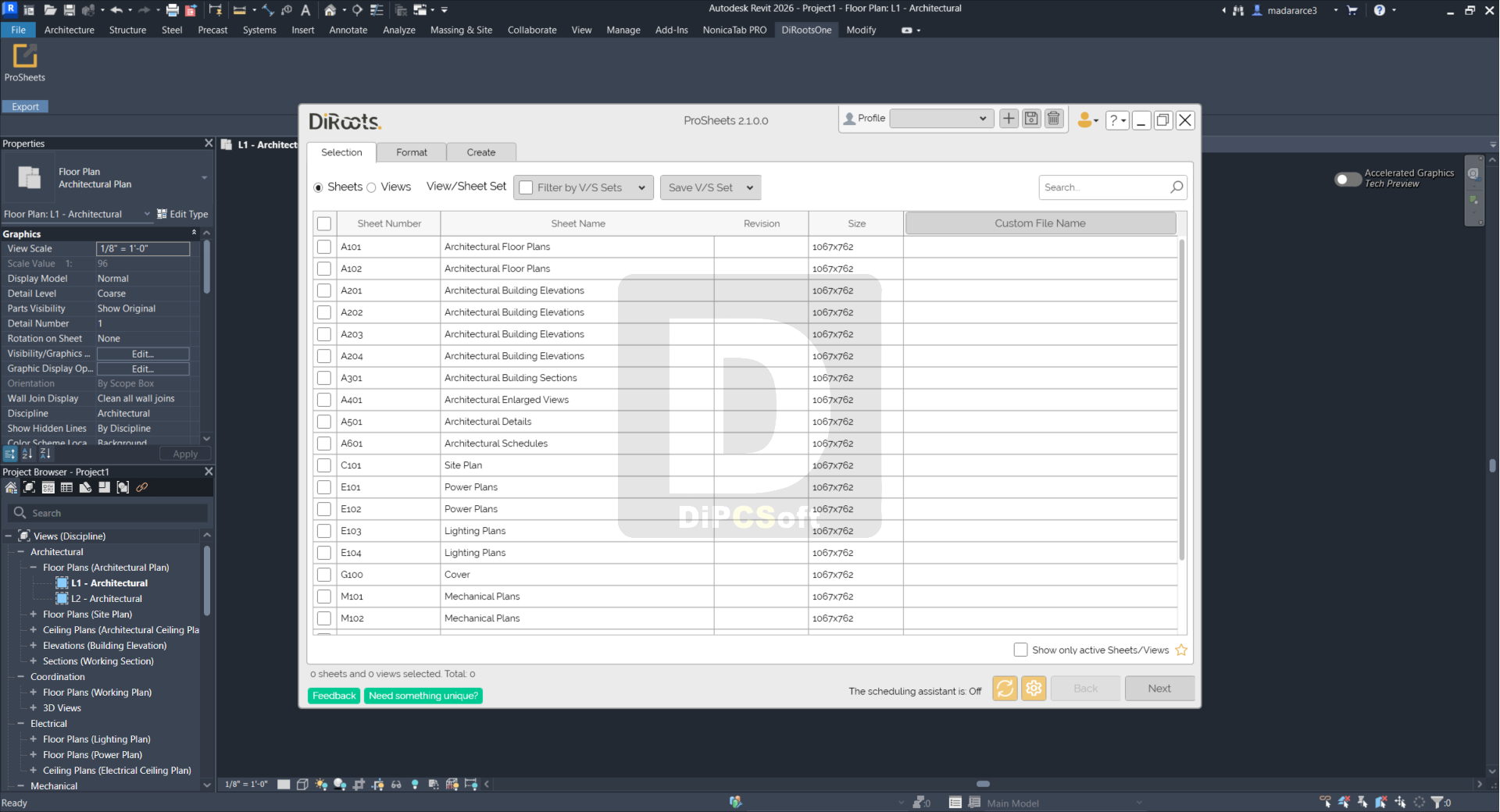Expand the 3D Views node in Project Browser
This screenshot has height=812, width=1500.
pyautogui.click(x=34, y=708)
